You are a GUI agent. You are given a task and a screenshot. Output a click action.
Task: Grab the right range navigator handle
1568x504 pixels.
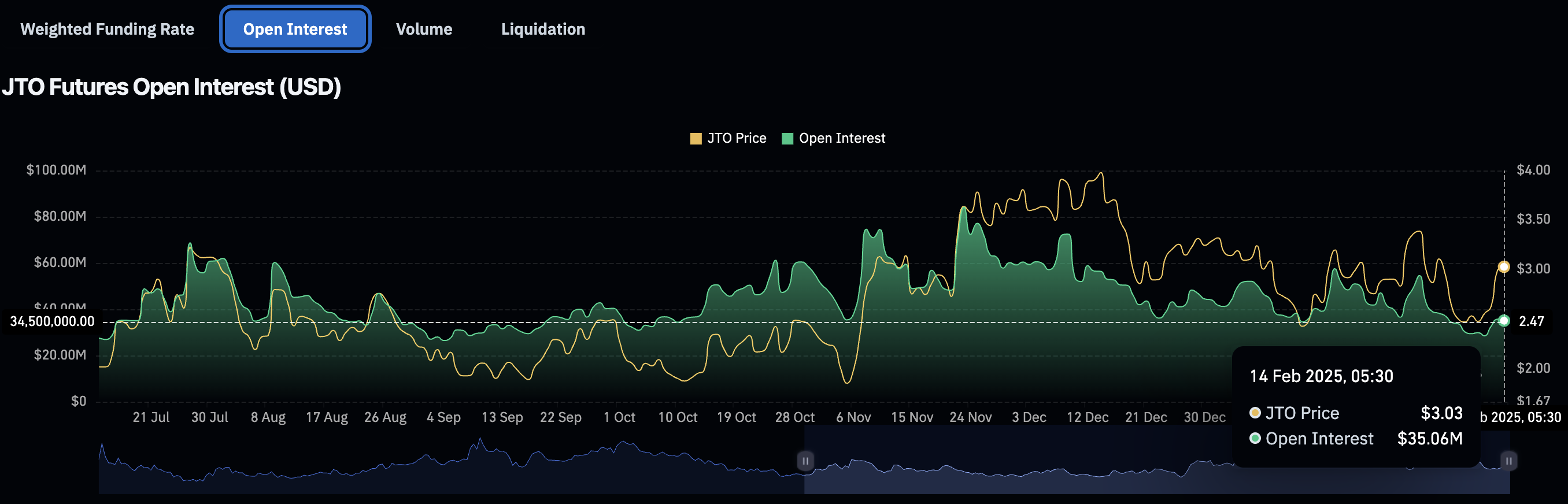(x=1508, y=461)
